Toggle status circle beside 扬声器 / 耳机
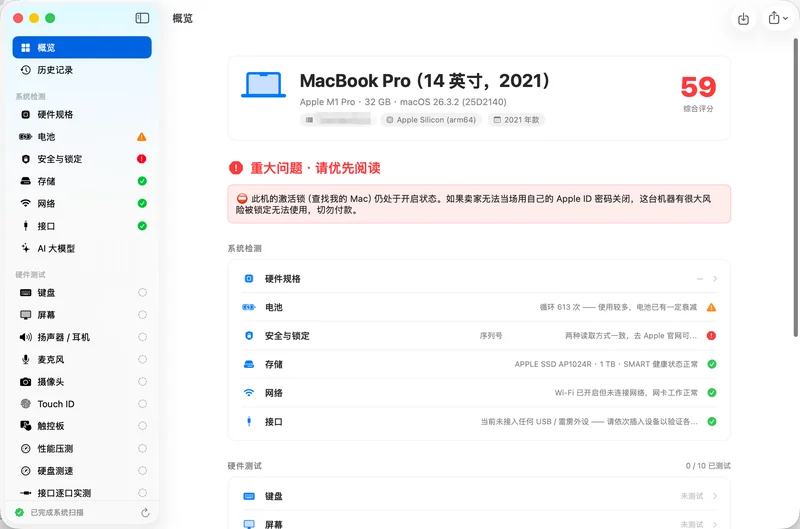The image size is (800, 529). pos(142,337)
